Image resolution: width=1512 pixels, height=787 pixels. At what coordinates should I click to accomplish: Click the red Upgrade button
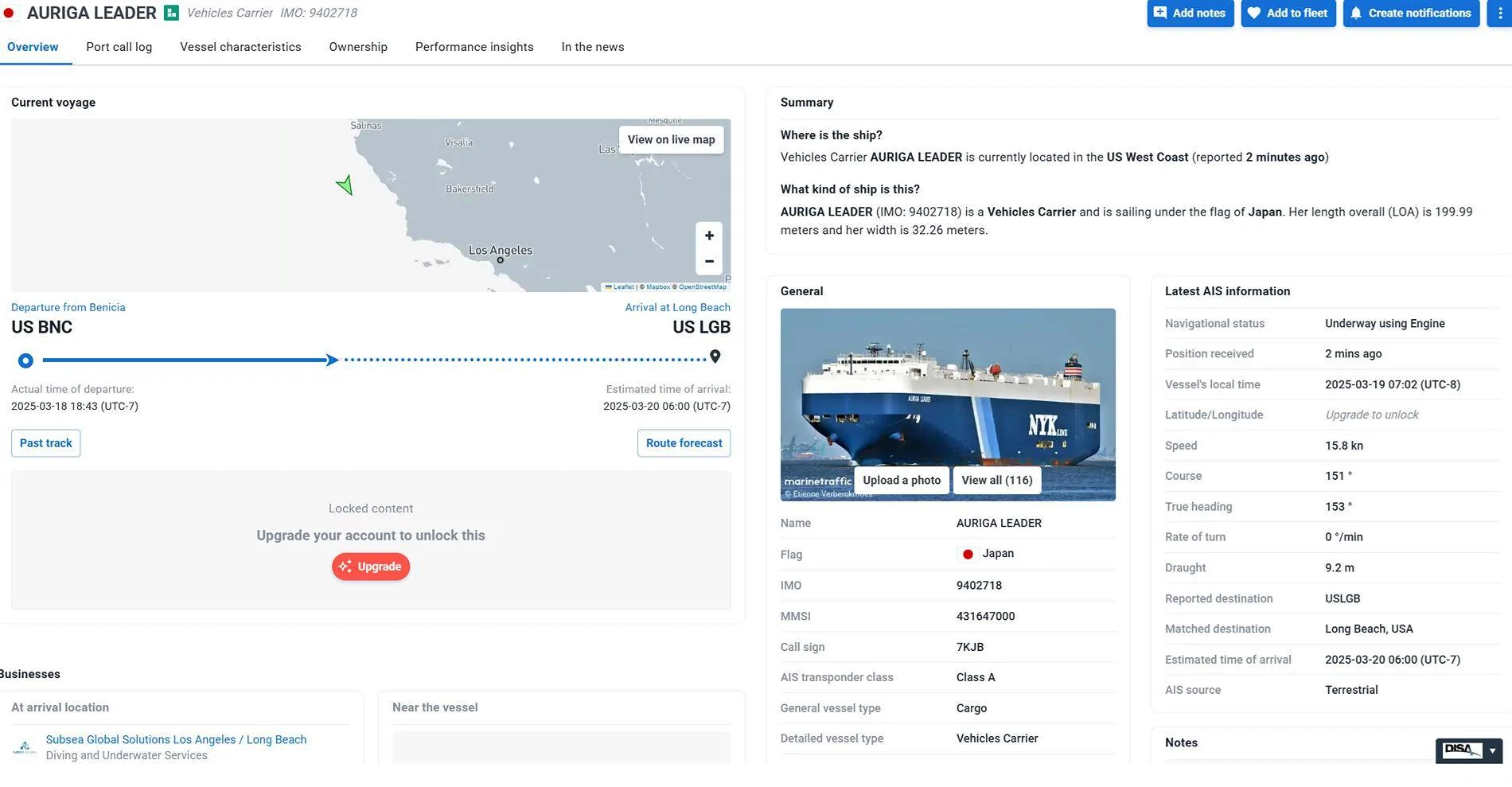tap(371, 567)
